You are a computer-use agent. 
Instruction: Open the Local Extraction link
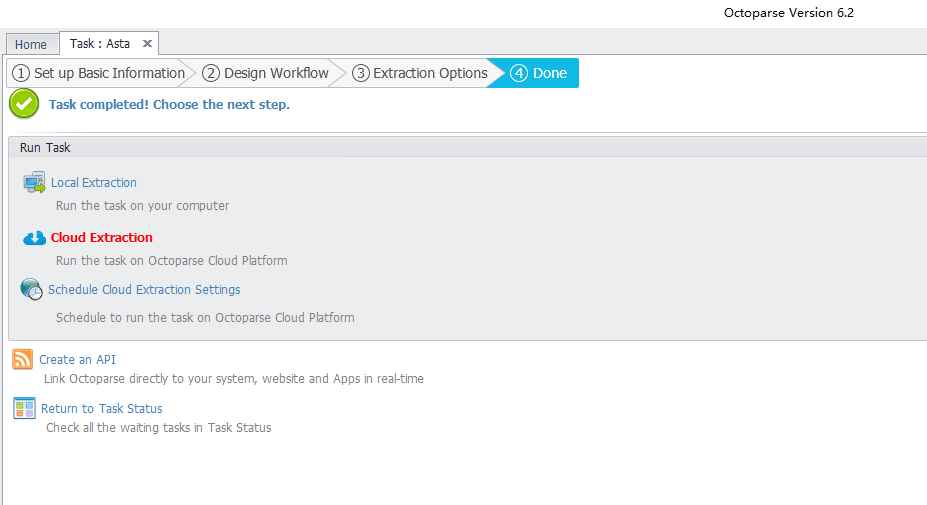point(94,183)
